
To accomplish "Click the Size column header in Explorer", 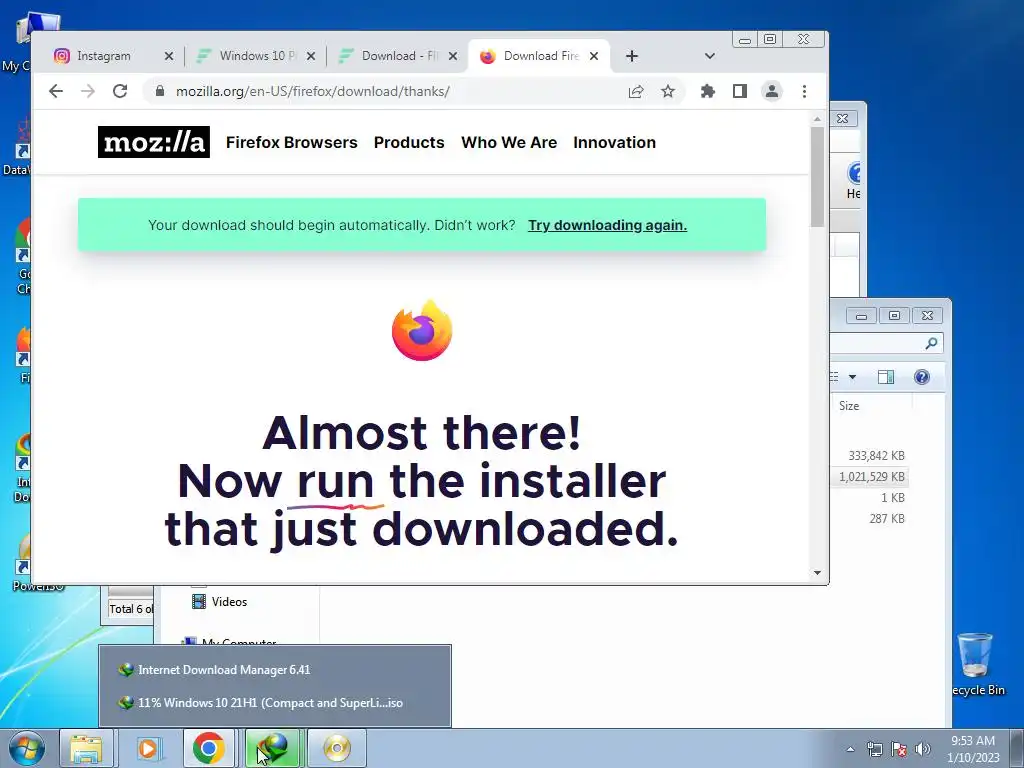I will [872, 406].
